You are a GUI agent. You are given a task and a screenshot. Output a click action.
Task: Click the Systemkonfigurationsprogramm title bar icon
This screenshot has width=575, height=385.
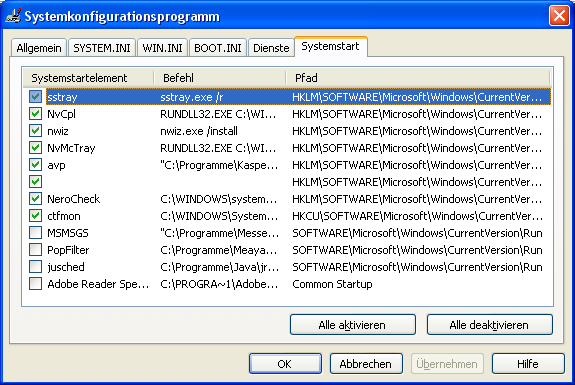(x=14, y=16)
